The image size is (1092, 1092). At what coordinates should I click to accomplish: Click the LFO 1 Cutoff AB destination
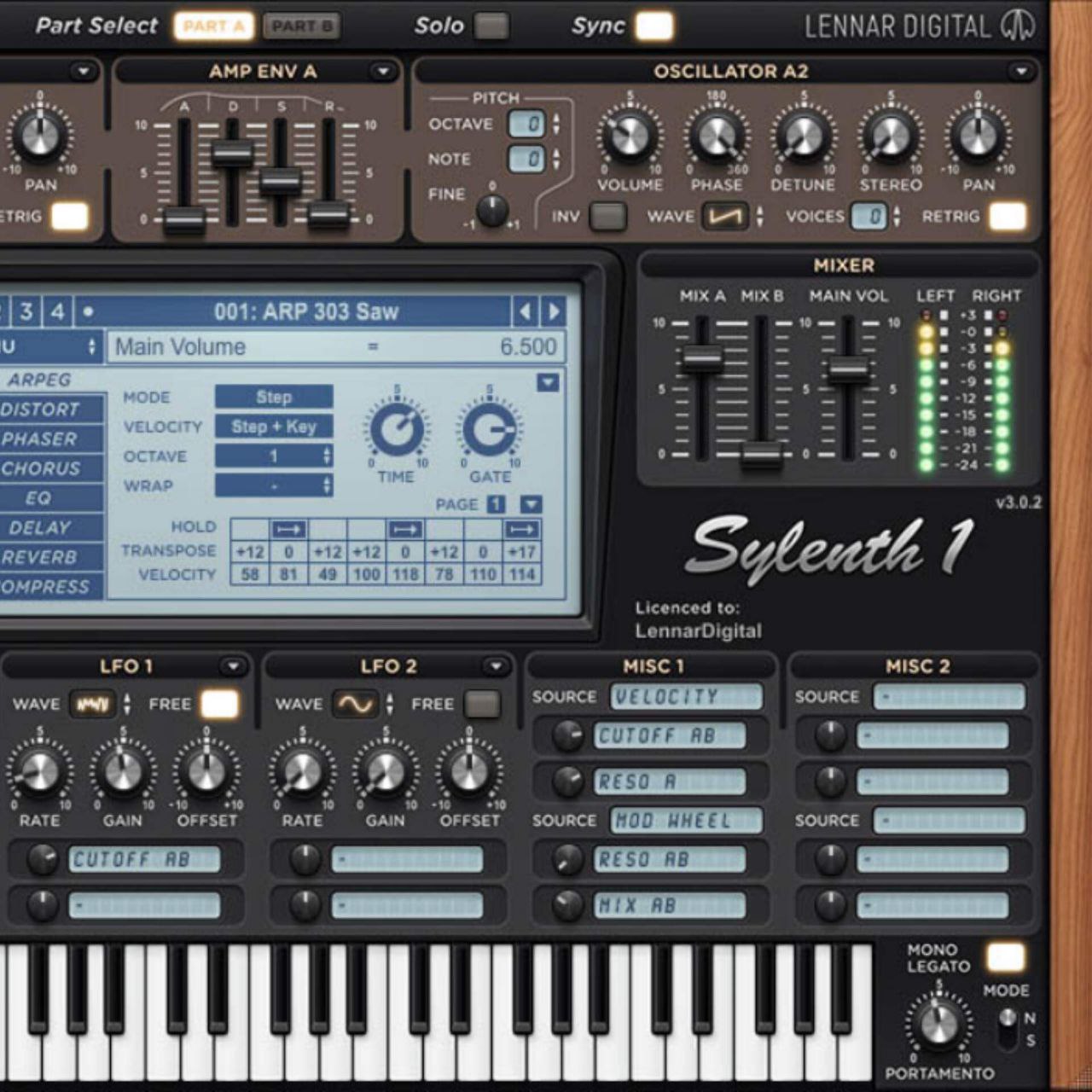tap(144, 859)
